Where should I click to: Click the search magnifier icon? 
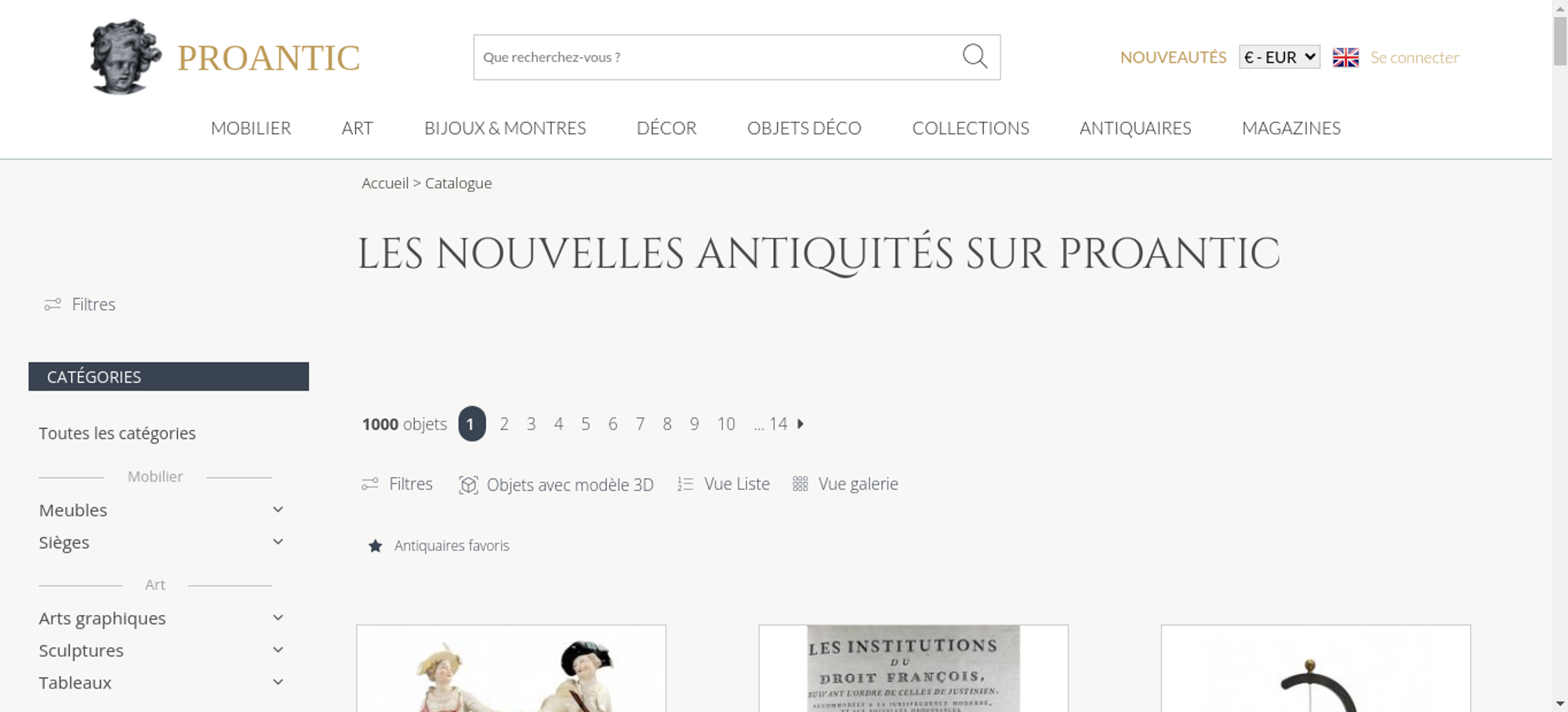click(x=975, y=56)
